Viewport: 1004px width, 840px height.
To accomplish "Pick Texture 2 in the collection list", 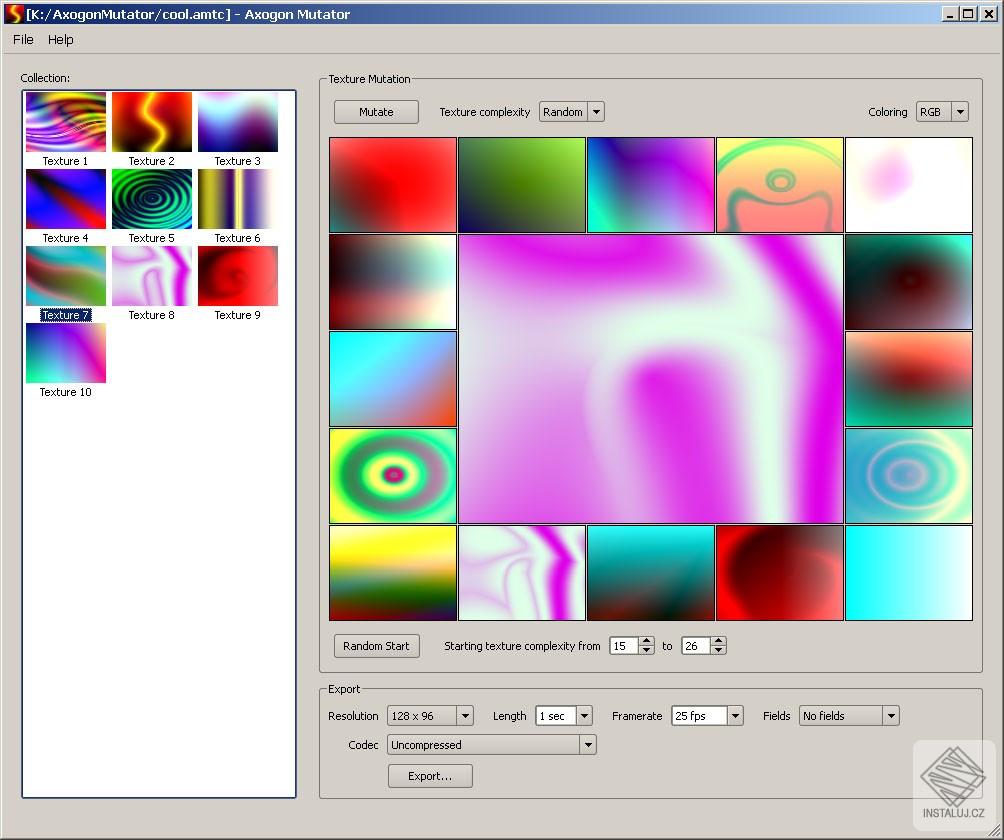I will [152, 122].
